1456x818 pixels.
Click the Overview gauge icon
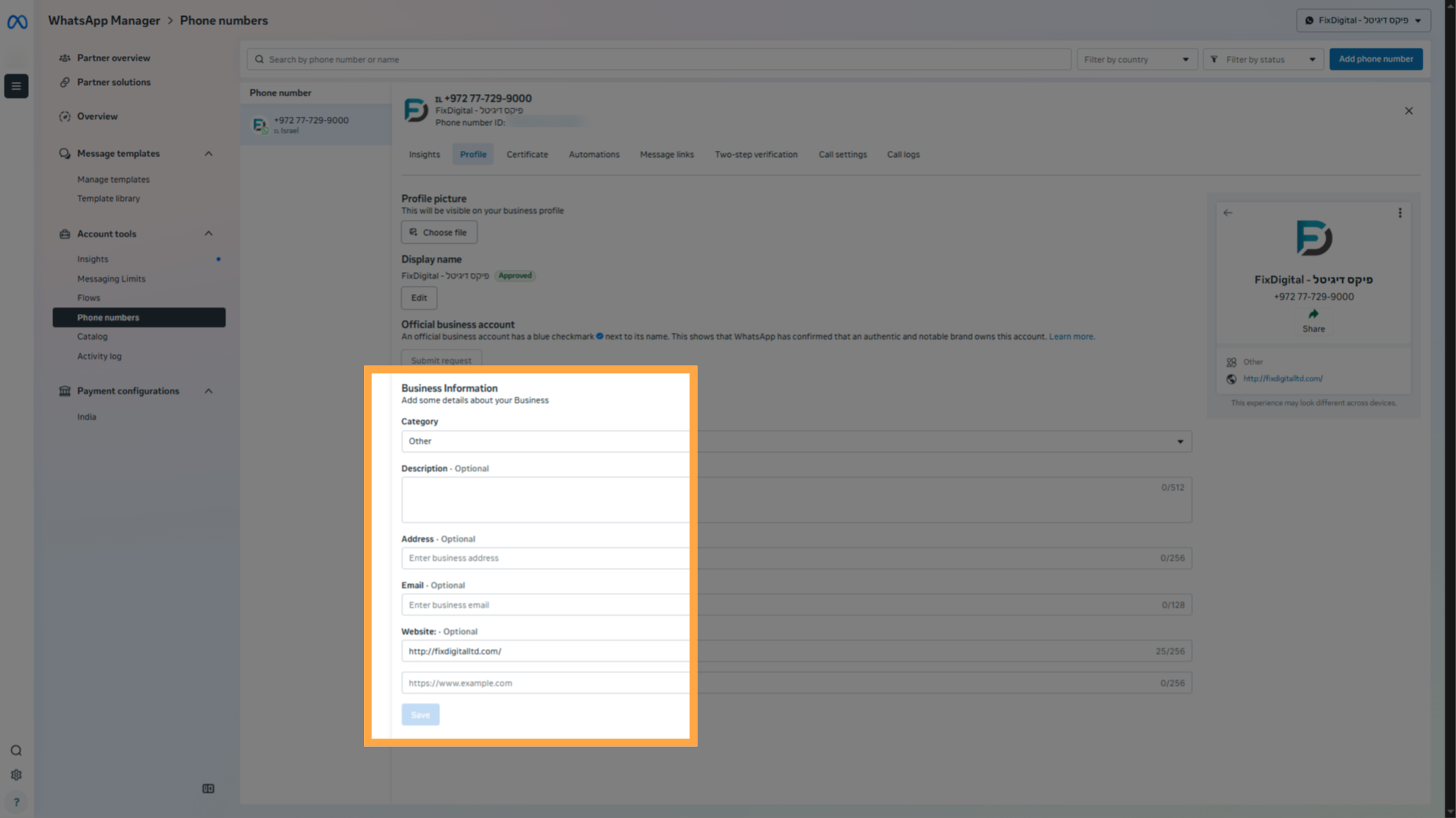coord(64,117)
